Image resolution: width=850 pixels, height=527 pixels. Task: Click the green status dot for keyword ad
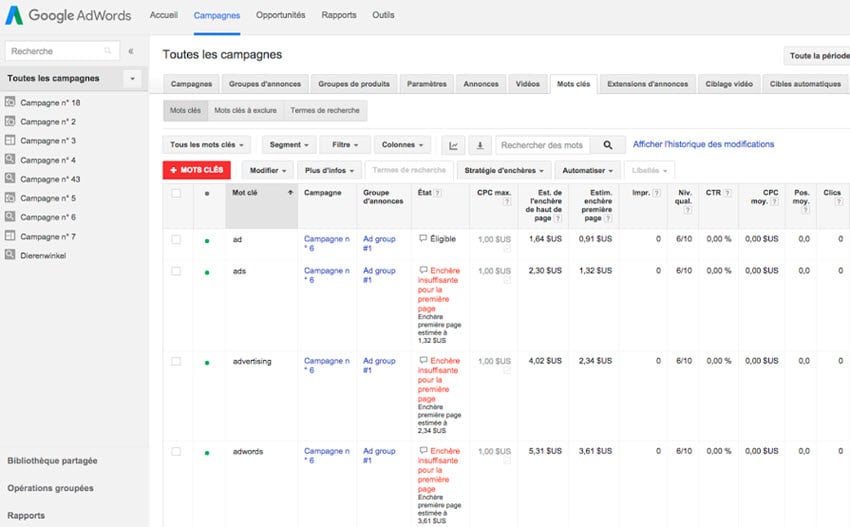click(x=207, y=241)
